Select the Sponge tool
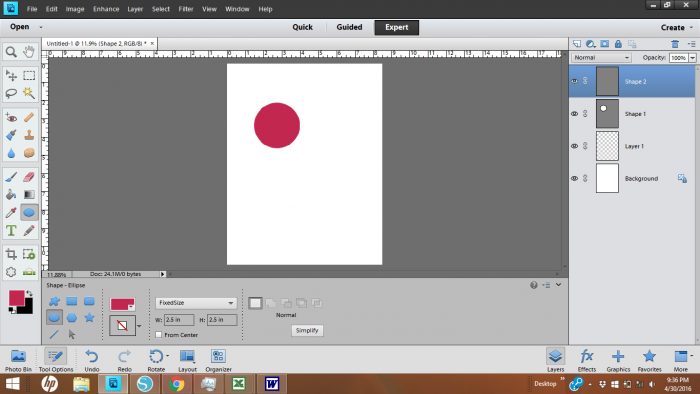Image resolution: width=700 pixels, height=394 pixels. coord(29,153)
